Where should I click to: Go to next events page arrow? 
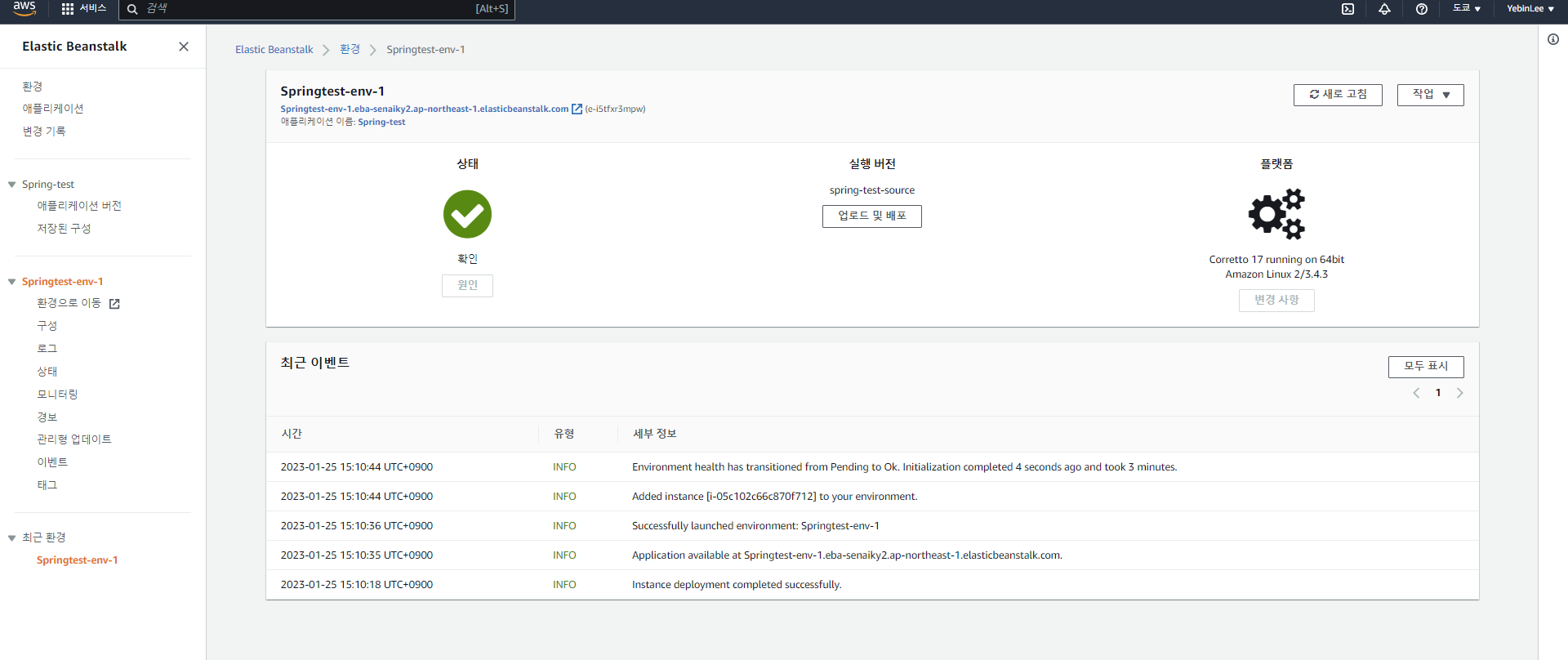1460,393
